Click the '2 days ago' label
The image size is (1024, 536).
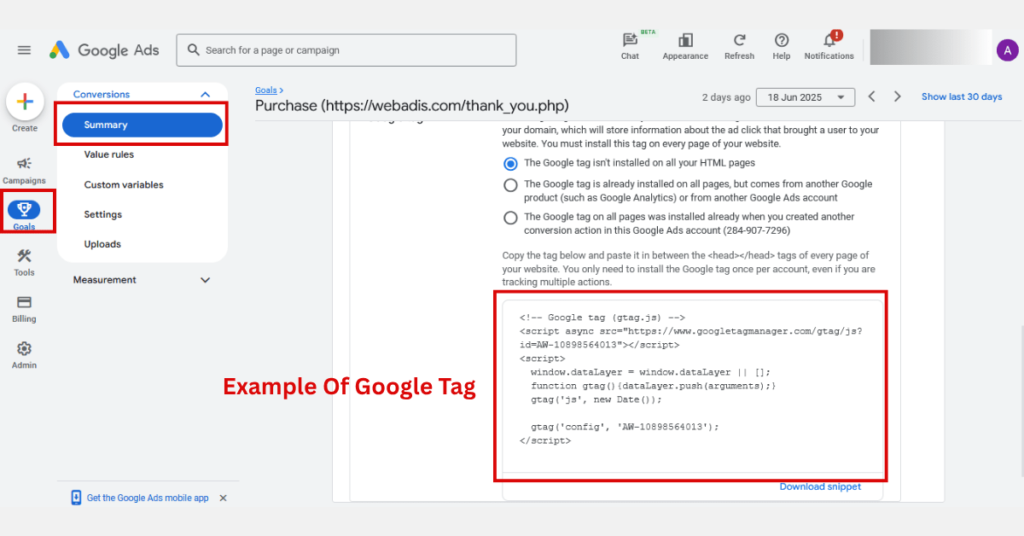[x=726, y=97]
